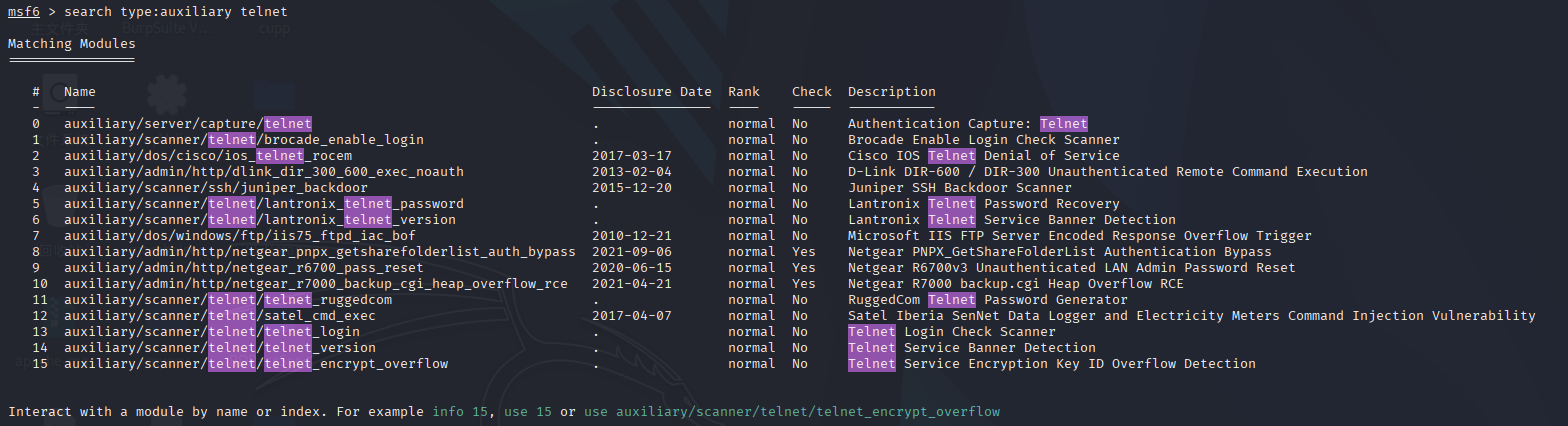Screen dimensions: 1568x426
Task: Click the 'Name' column header
Action: [x=80, y=92]
